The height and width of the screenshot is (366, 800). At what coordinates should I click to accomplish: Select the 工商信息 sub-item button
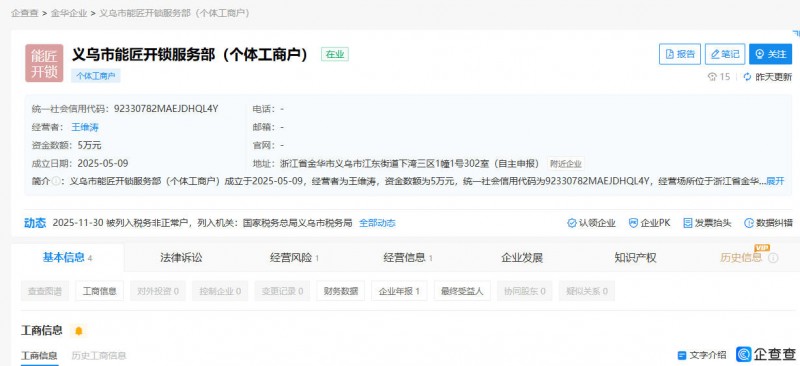pos(99,291)
